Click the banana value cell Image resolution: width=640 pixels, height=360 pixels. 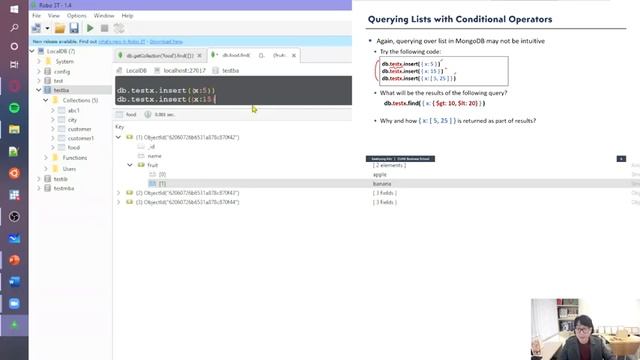point(382,184)
